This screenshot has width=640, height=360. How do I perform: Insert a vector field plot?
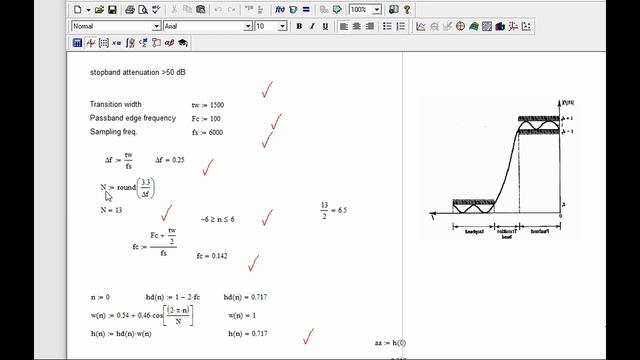pyautogui.click(x=526, y=26)
